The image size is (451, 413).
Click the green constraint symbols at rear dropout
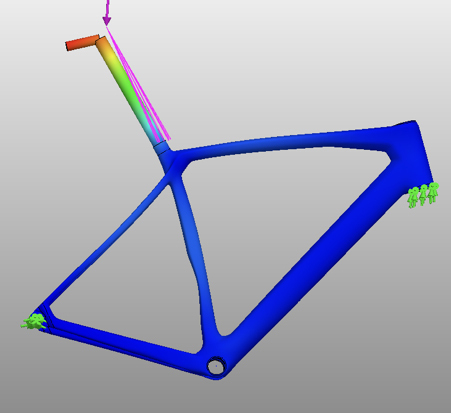(x=33, y=322)
